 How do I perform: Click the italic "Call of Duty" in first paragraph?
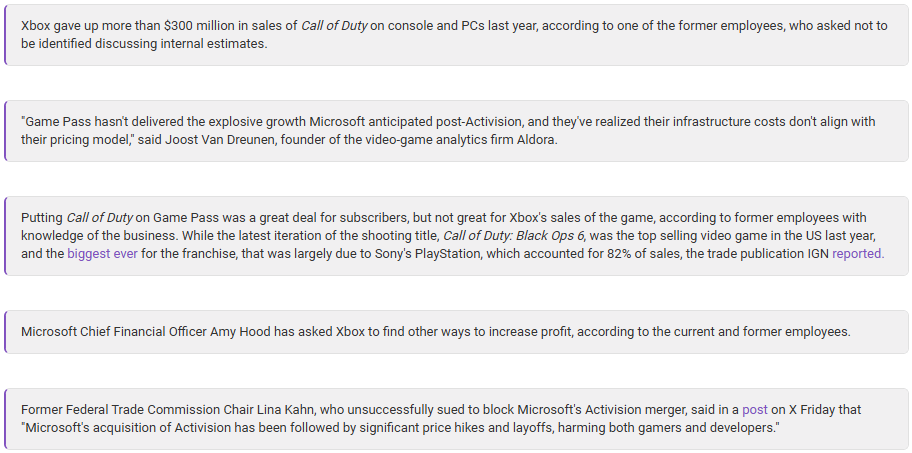pyautogui.click(x=334, y=26)
